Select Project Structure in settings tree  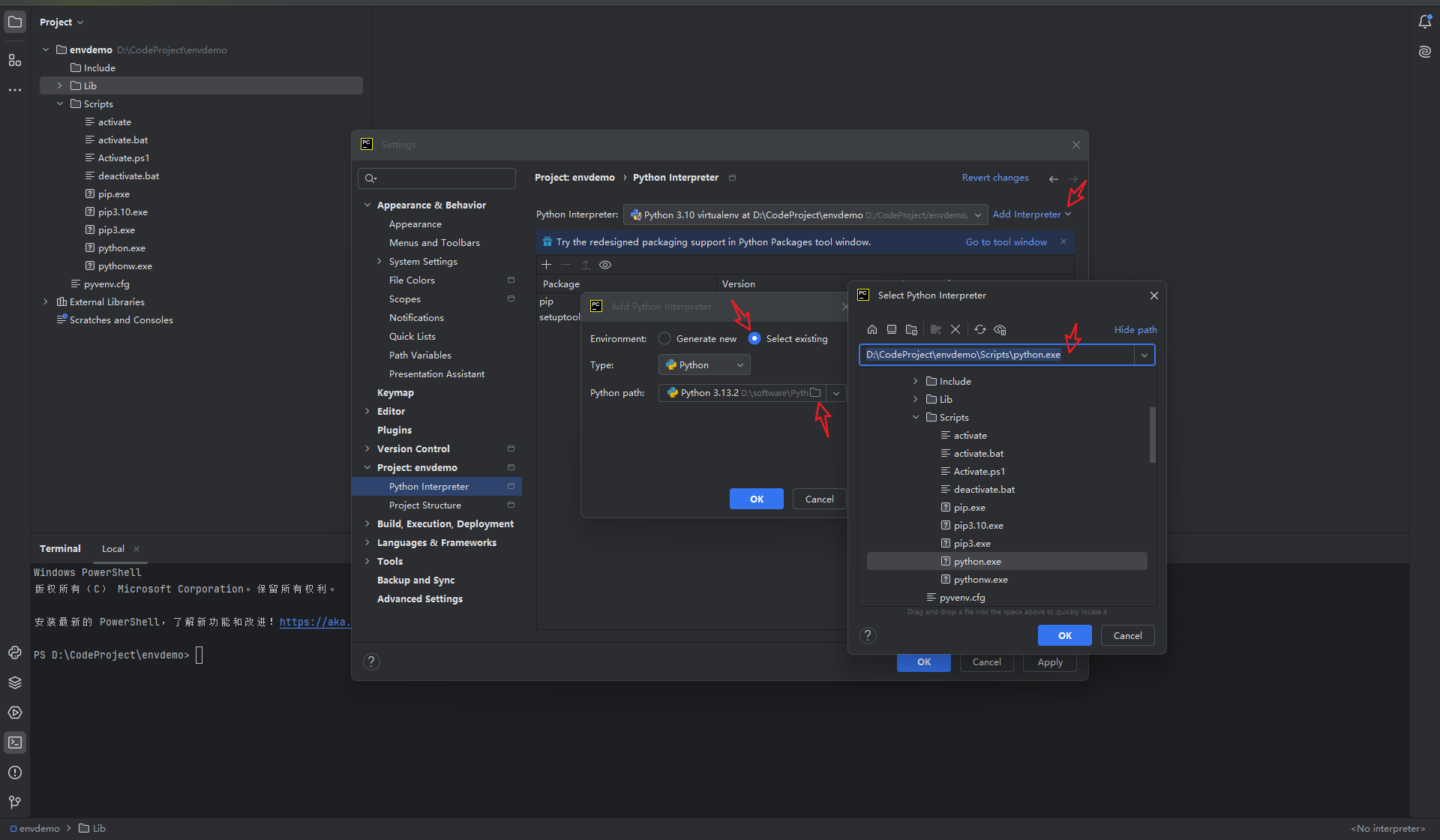(424, 505)
